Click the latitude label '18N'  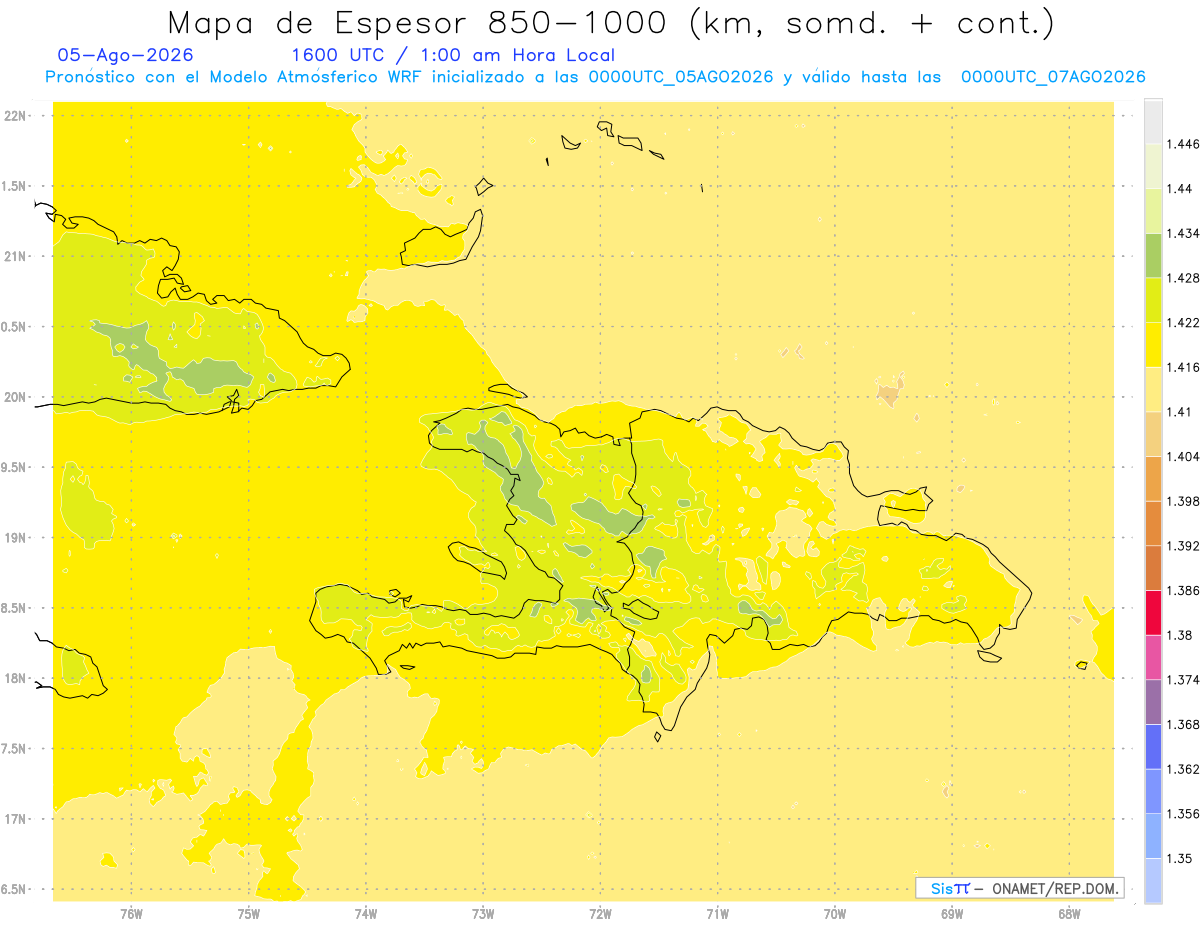(15, 678)
